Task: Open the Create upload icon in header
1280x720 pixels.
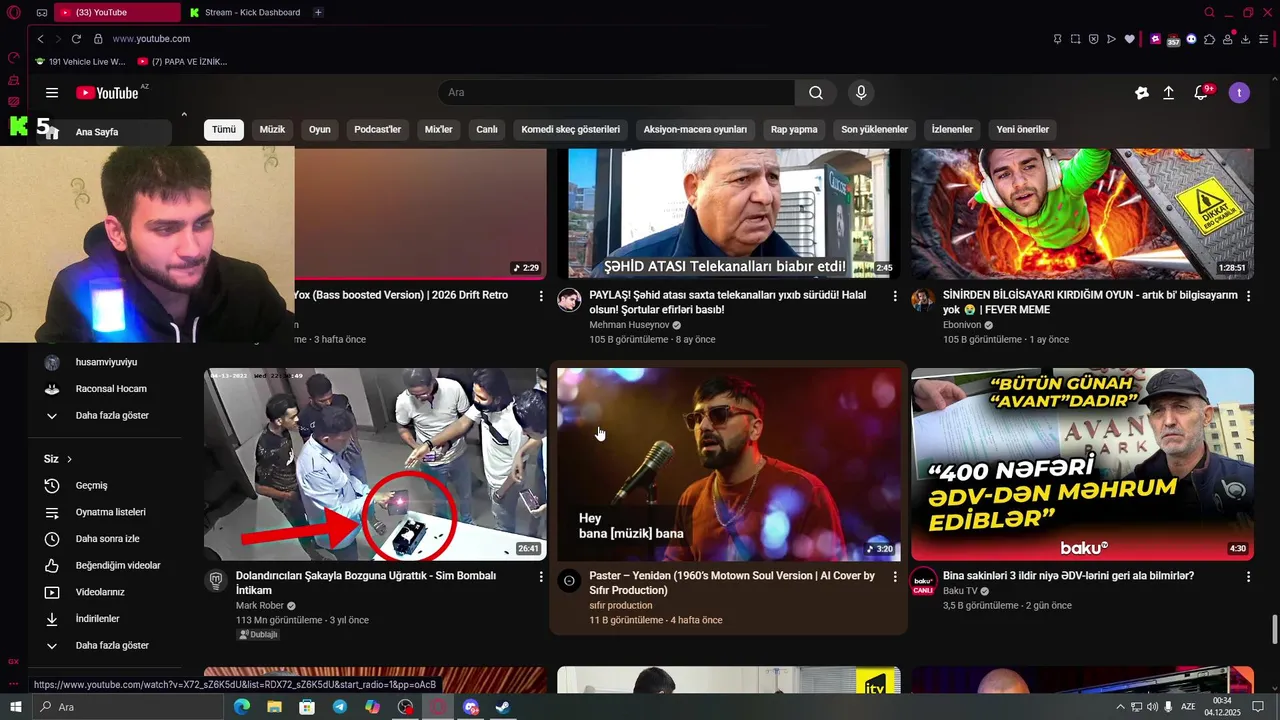Action: [1168, 93]
